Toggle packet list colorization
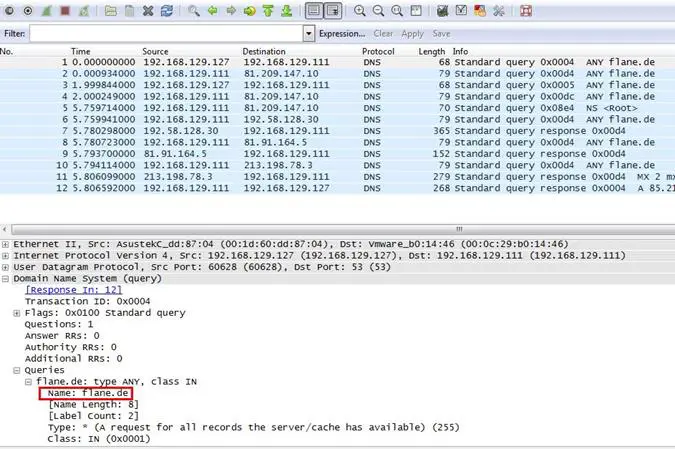The width and height of the screenshot is (675, 449). click(314, 11)
